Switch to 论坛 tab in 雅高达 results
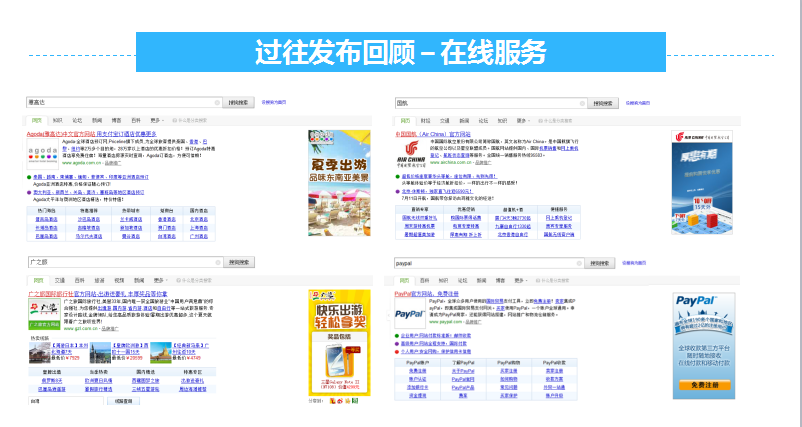The width and height of the screenshot is (802, 427). [77, 121]
